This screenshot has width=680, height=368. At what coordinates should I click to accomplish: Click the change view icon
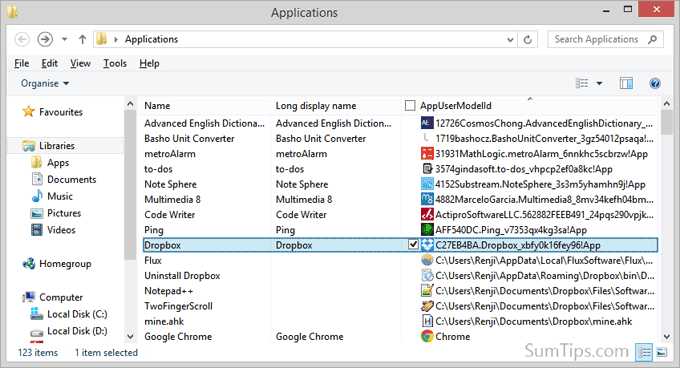tap(582, 83)
